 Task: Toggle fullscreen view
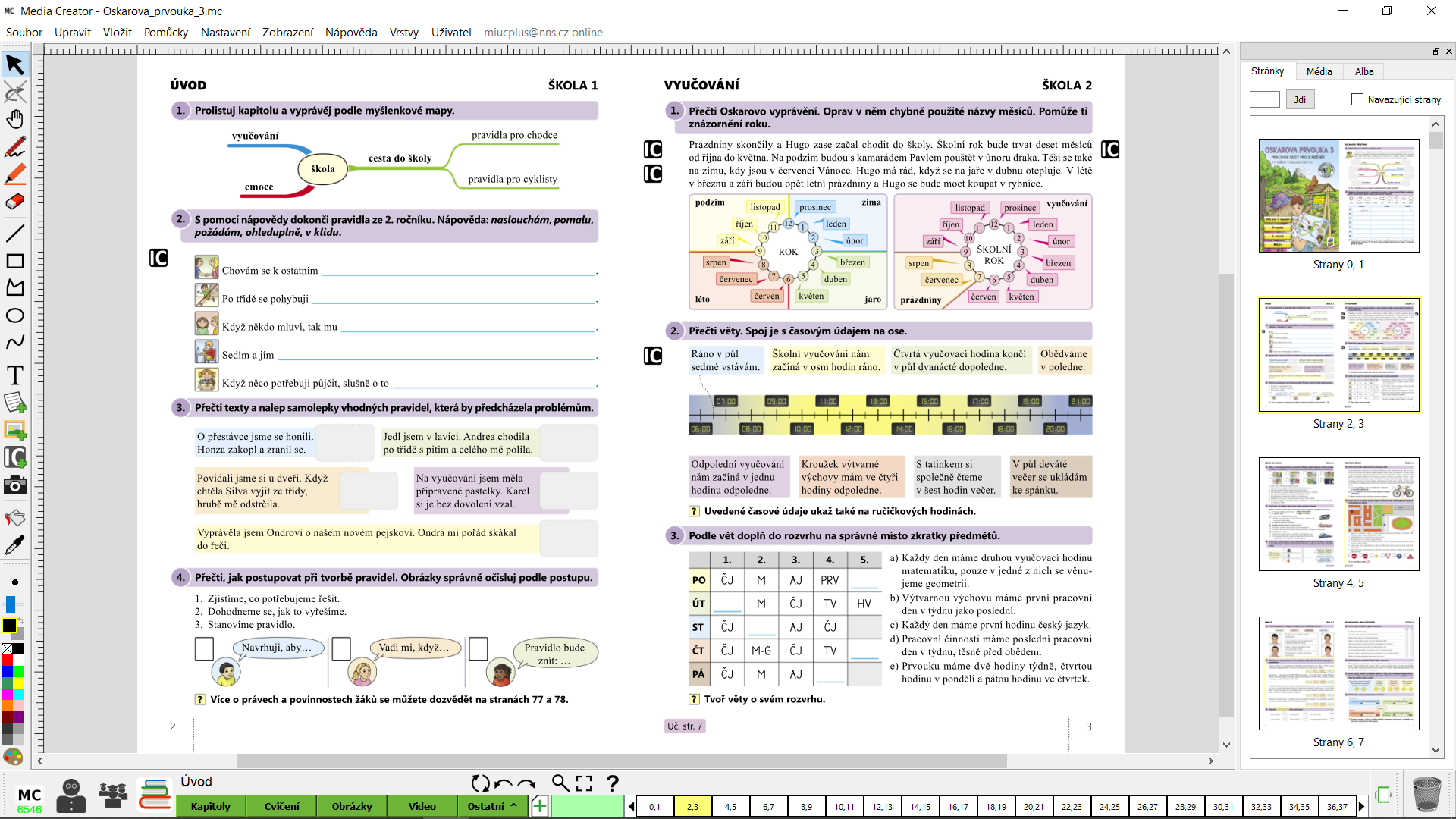pos(584,783)
